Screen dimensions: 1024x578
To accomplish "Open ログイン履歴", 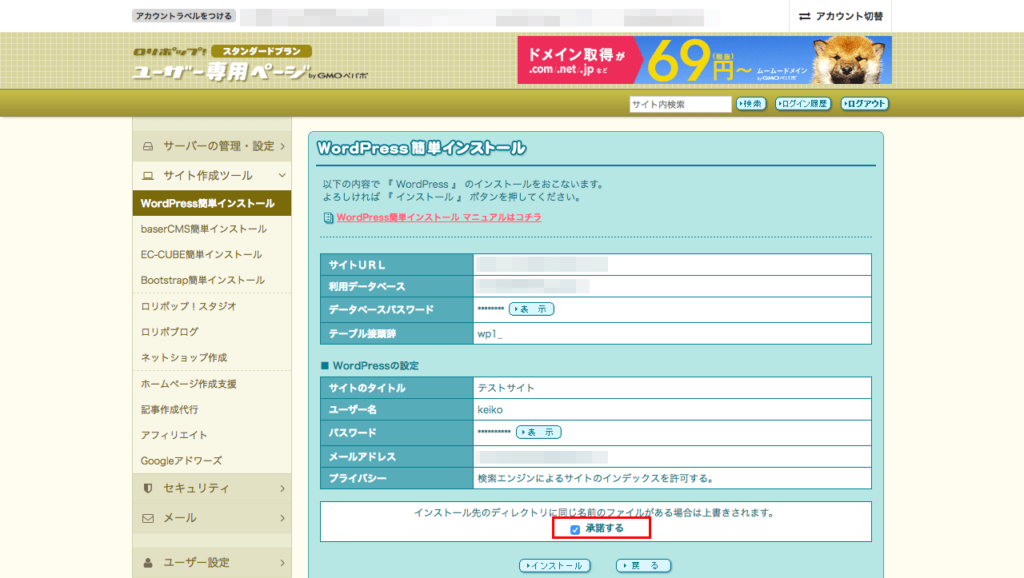I will point(803,104).
